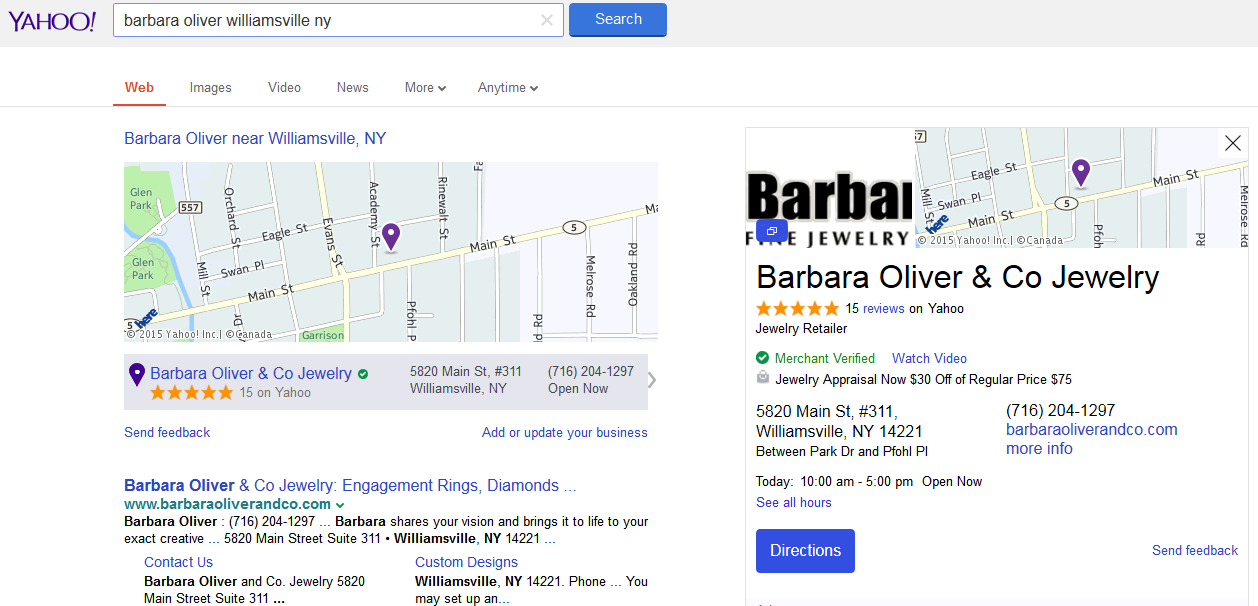Click the Yahoo logo
Screen dimensions: 1258x606
[x=52, y=21]
